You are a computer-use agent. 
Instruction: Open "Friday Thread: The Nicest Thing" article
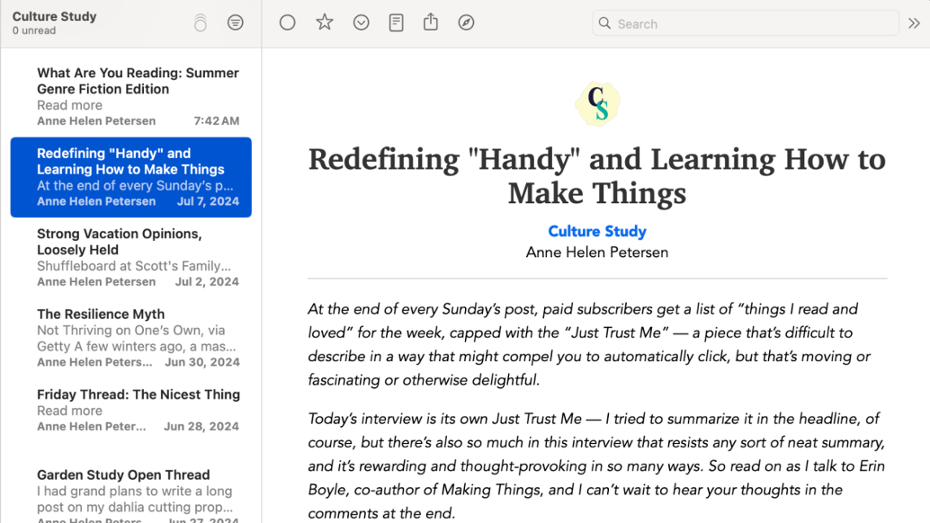[138, 410]
